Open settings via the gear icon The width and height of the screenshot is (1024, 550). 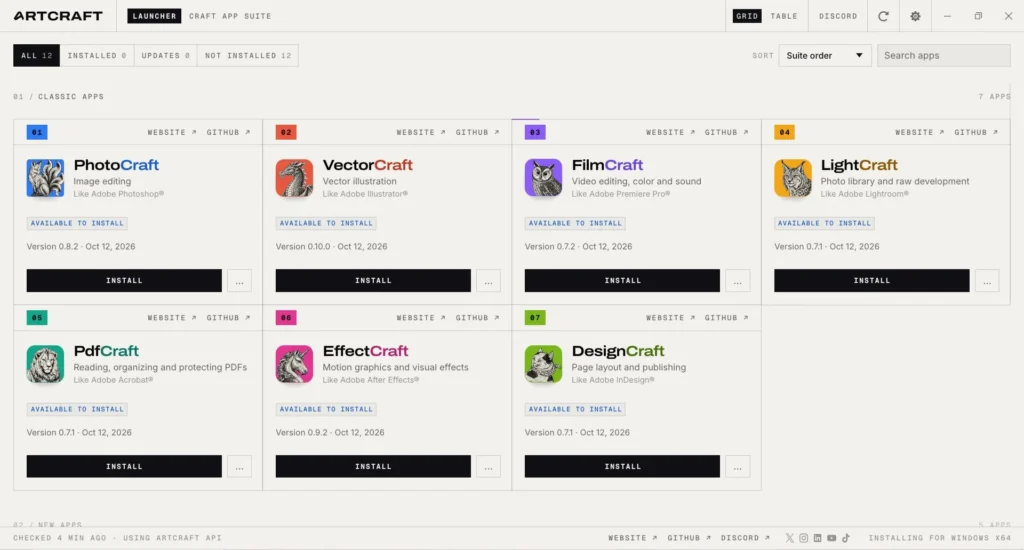coord(916,16)
